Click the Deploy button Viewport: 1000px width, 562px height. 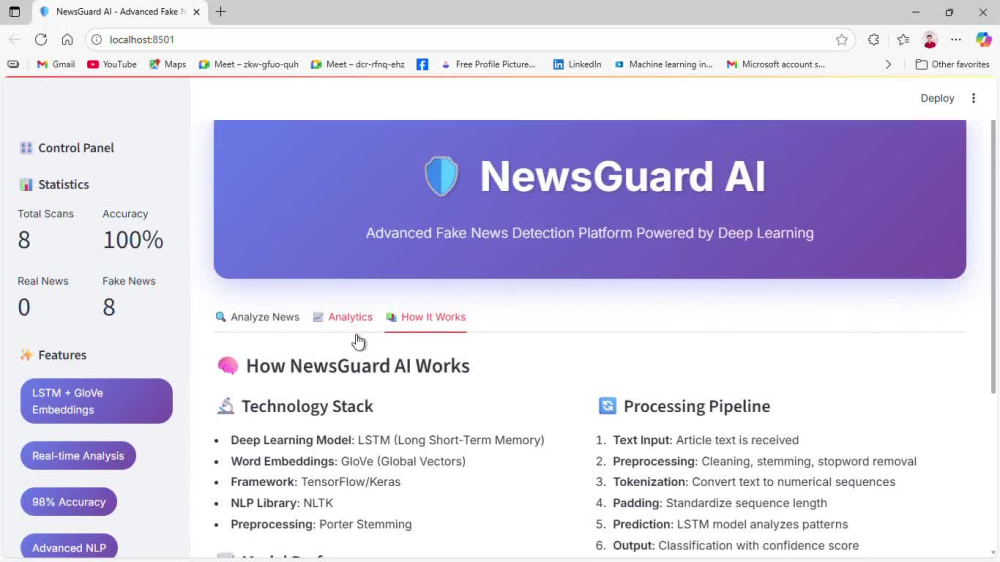pyautogui.click(x=937, y=98)
